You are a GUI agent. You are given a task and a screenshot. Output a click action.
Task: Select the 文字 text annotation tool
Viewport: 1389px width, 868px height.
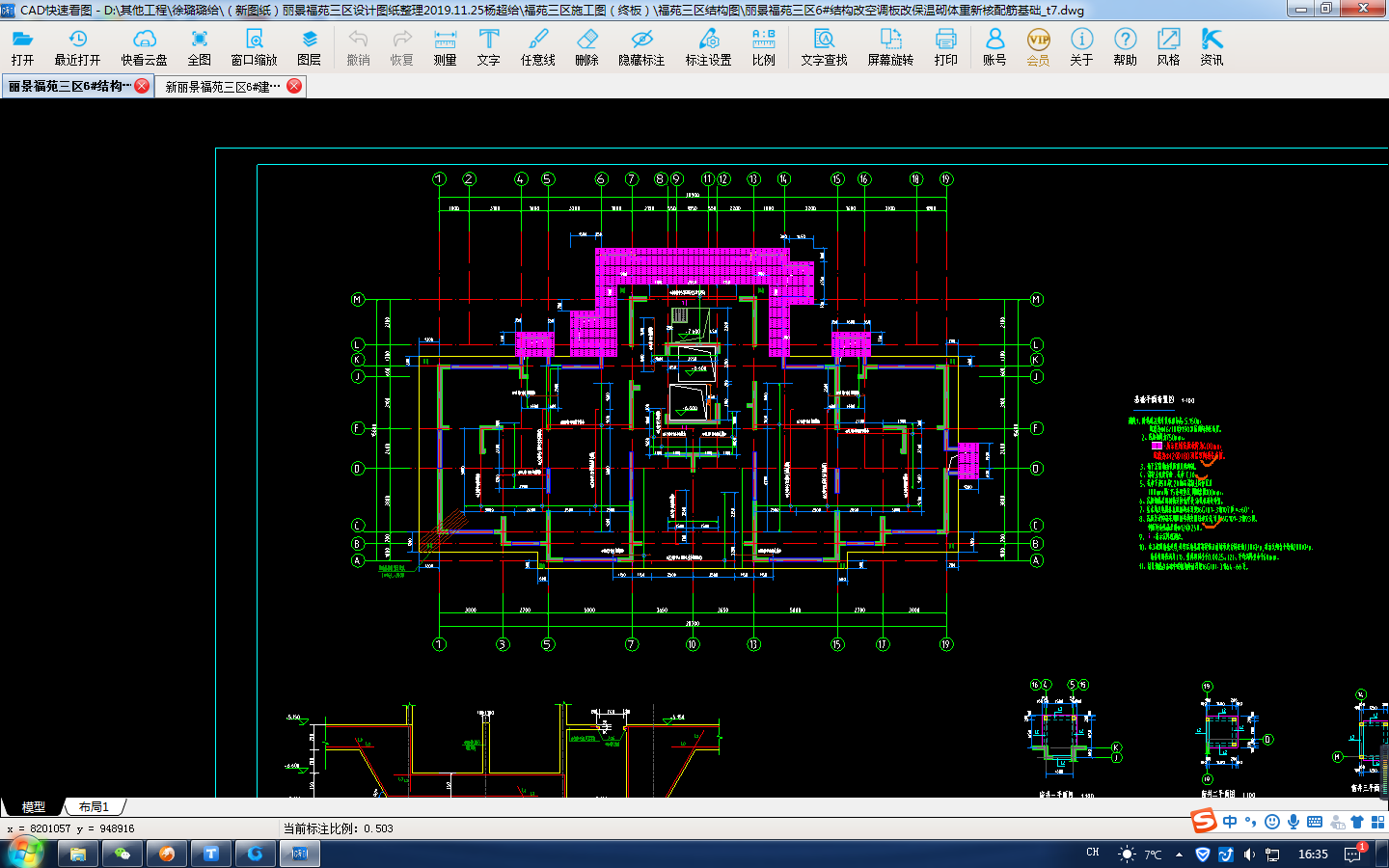coord(488,46)
